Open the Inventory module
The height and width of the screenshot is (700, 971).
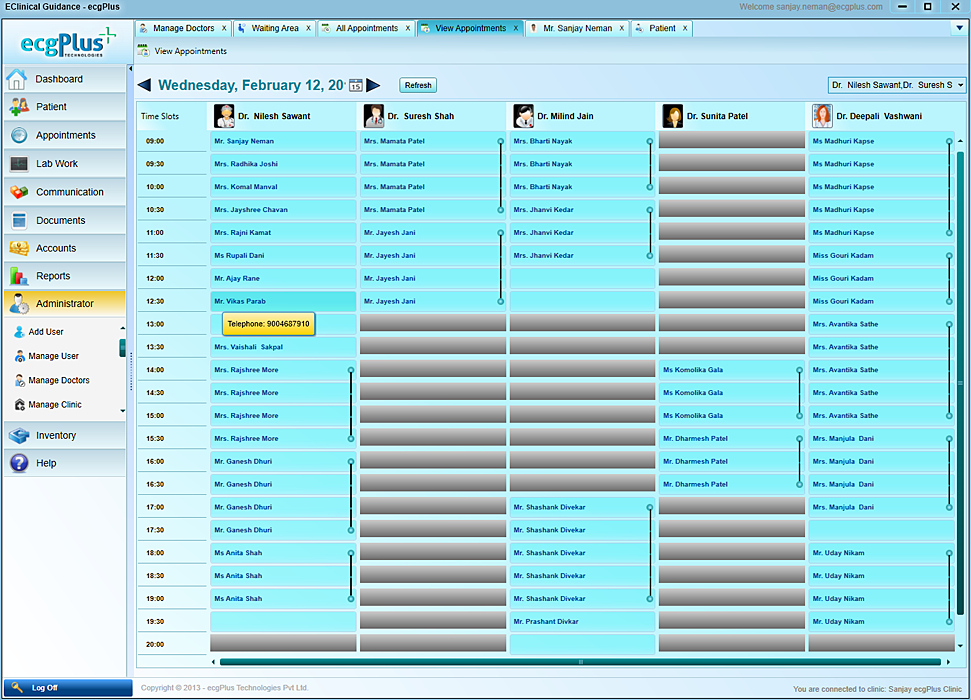click(x=56, y=435)
